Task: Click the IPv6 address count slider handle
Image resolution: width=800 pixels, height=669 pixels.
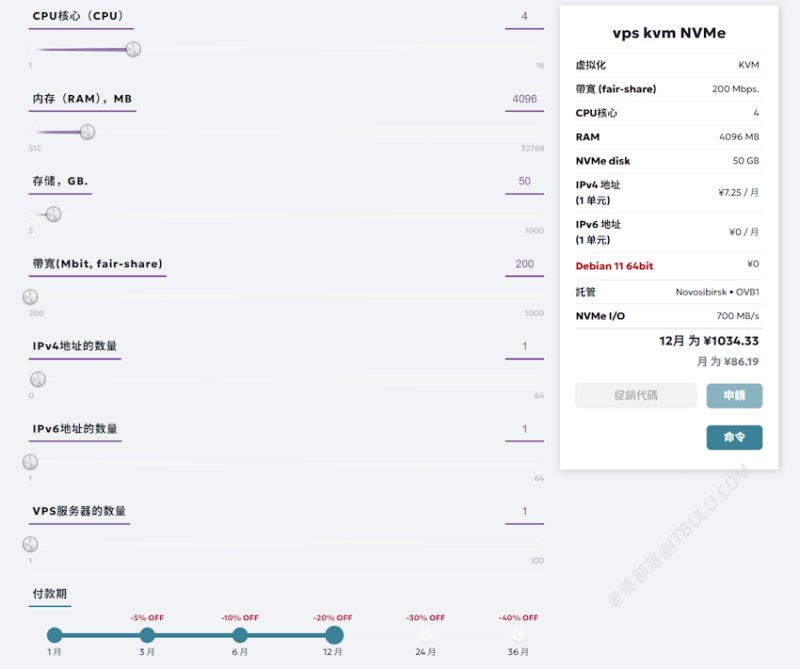Action: pos(31,461)
